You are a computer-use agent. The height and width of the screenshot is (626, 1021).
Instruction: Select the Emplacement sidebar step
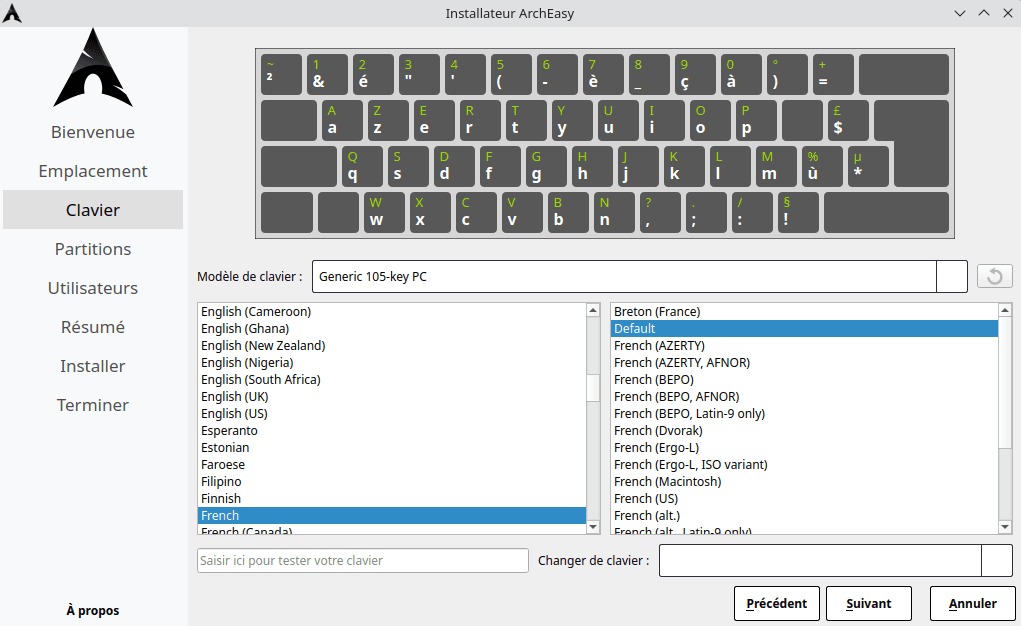click(x=93, y=171)
